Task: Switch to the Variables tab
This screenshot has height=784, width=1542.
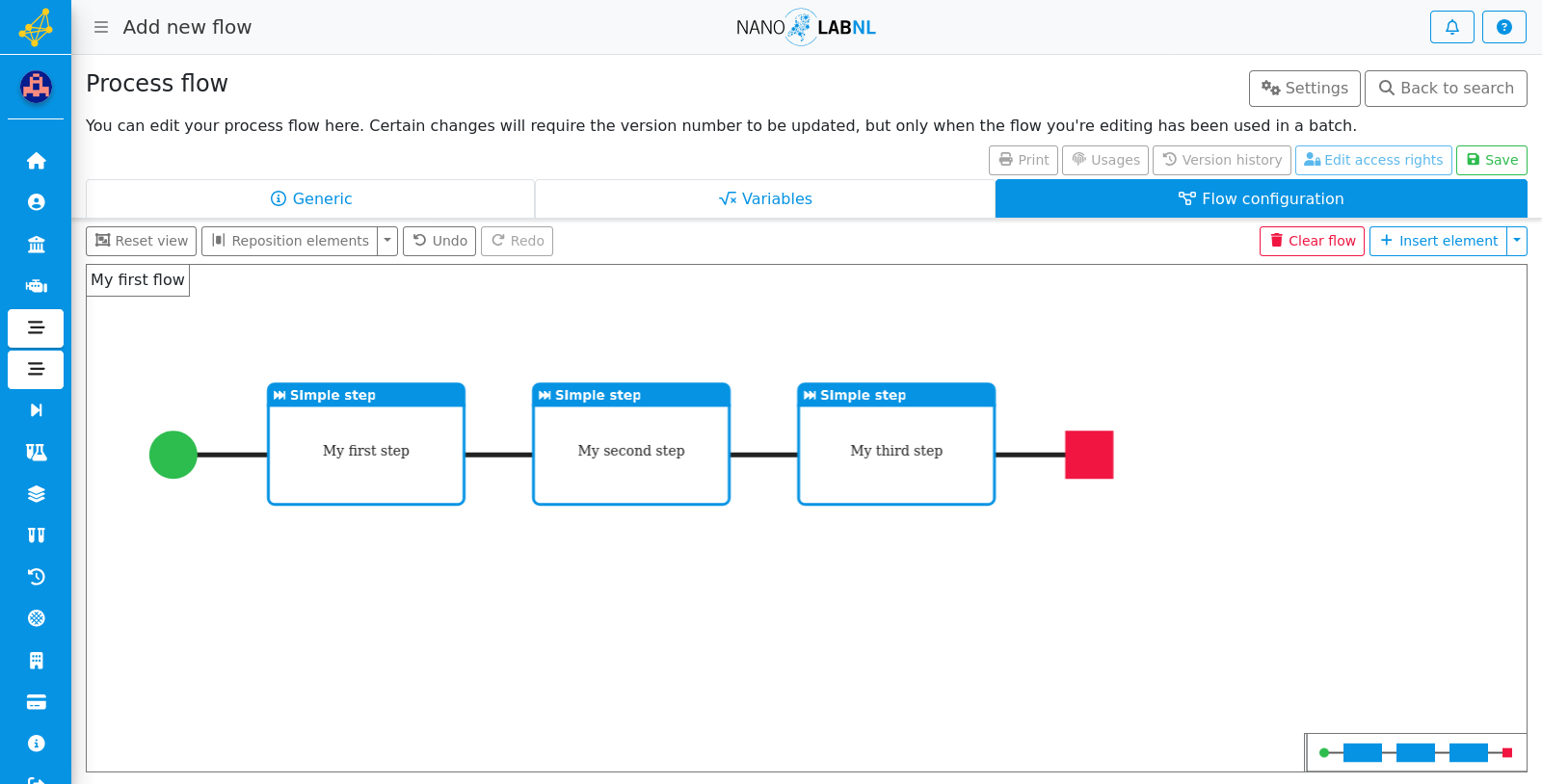Action: (765, 198)
